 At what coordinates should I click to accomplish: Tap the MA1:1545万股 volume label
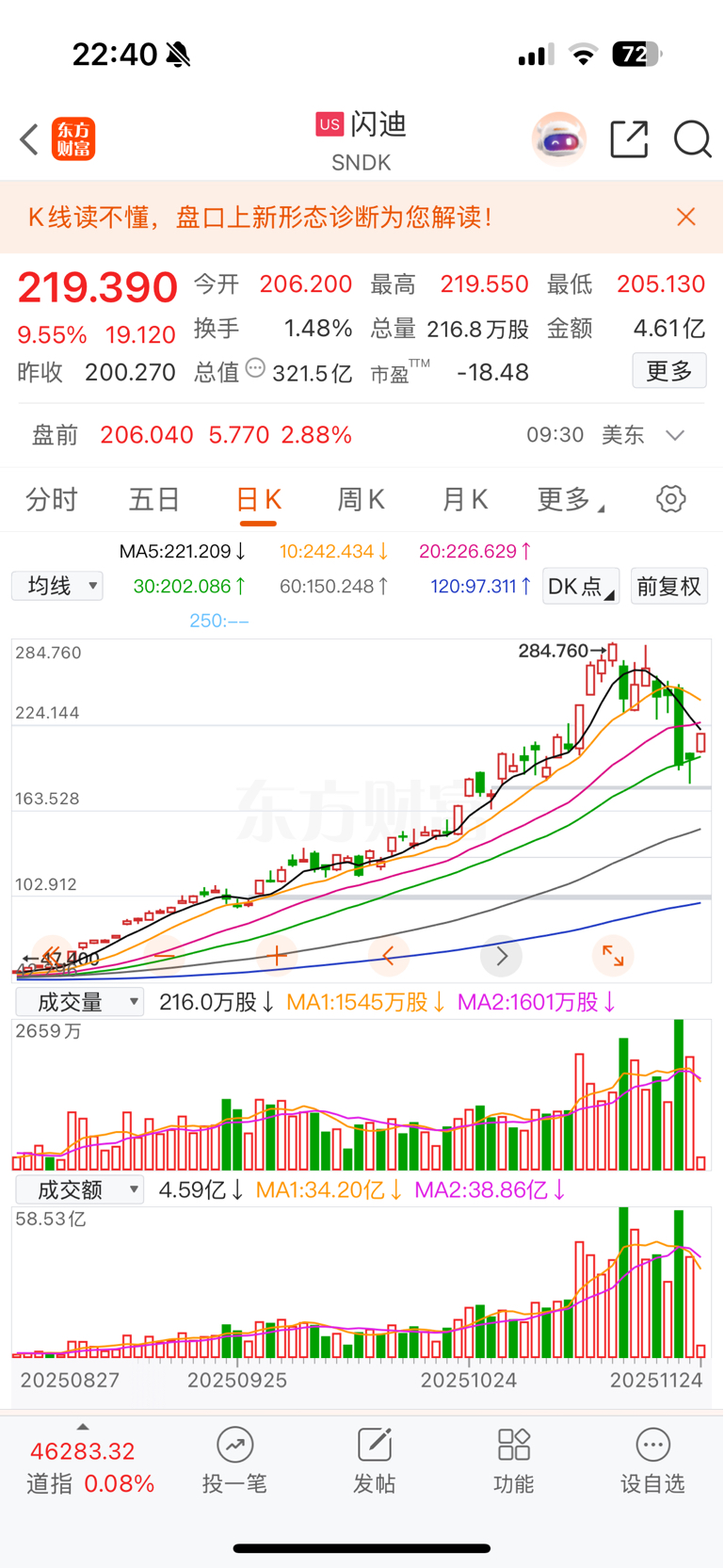[x=365, y=1002]
